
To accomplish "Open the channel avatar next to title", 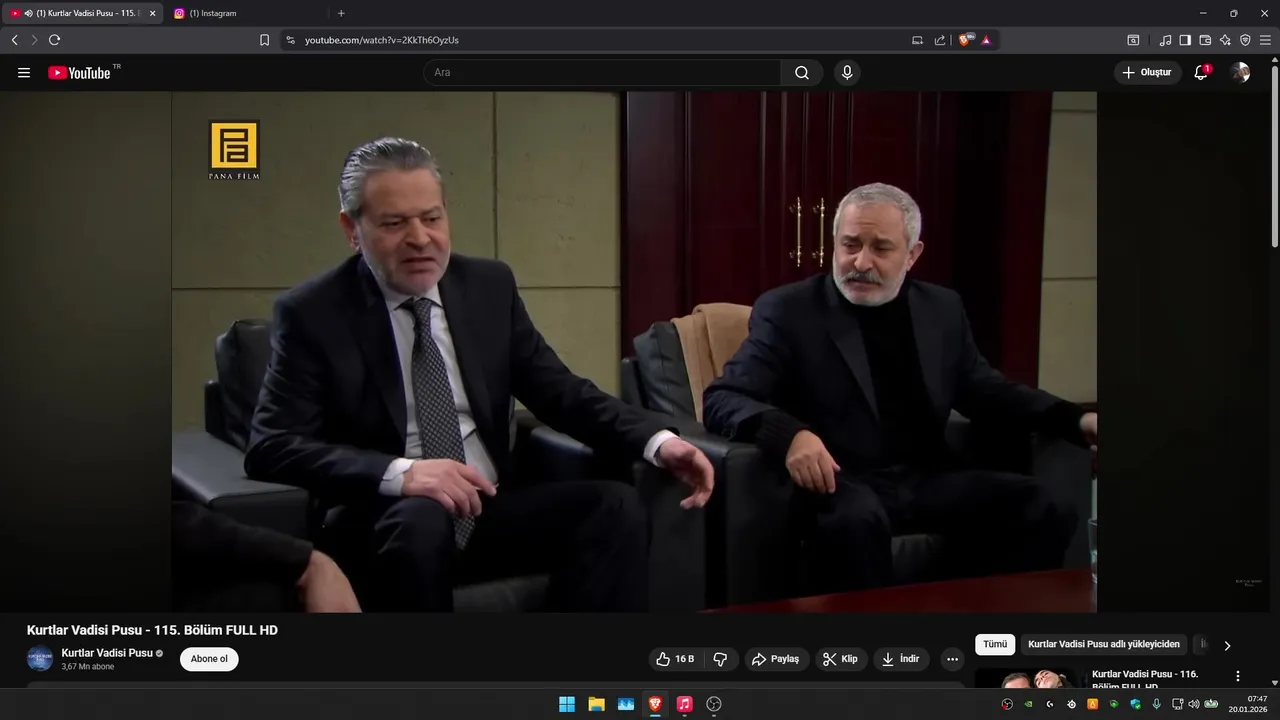I will point(40,659).
